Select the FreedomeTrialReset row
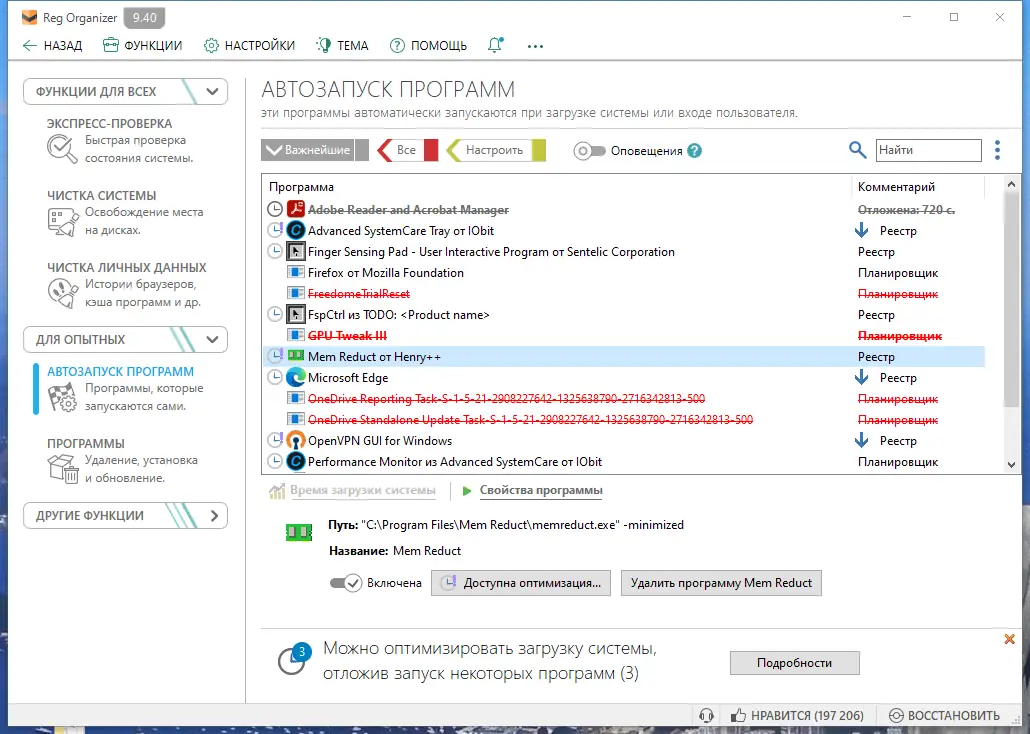 [x=623, y=293]
